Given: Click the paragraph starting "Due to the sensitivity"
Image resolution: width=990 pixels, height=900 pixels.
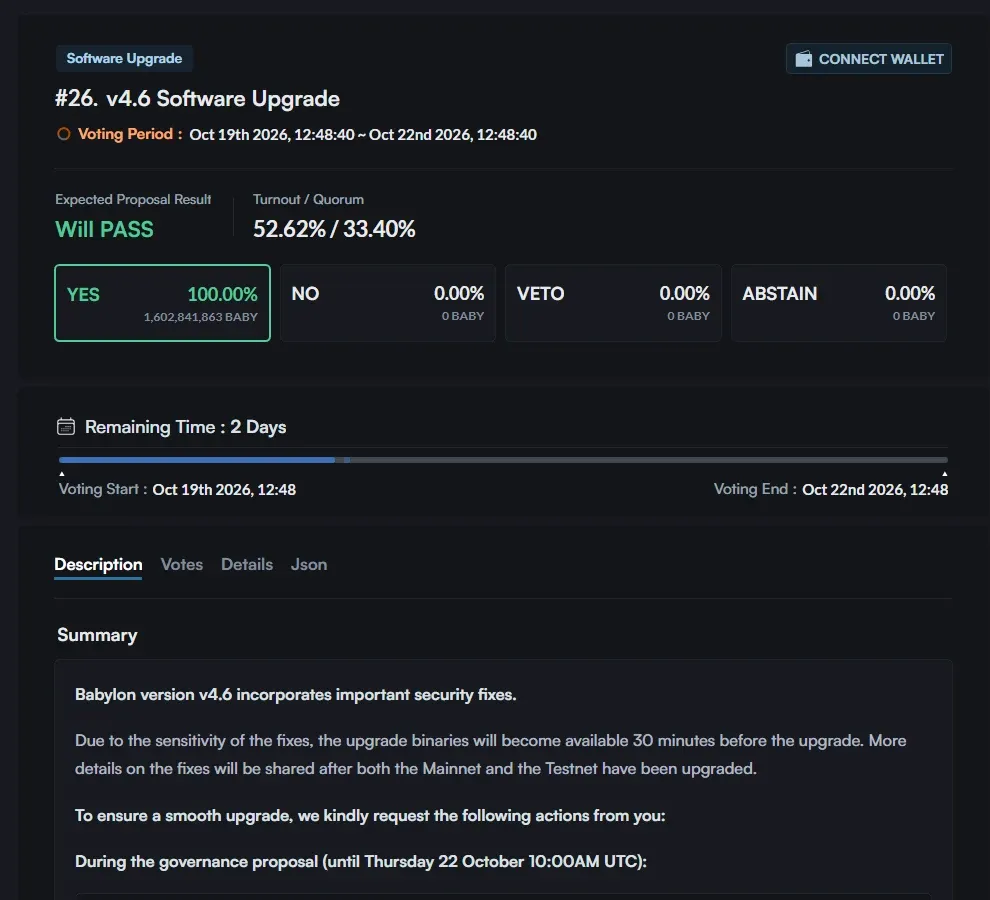Looking at the screenshot, I should tap(491, 754).
